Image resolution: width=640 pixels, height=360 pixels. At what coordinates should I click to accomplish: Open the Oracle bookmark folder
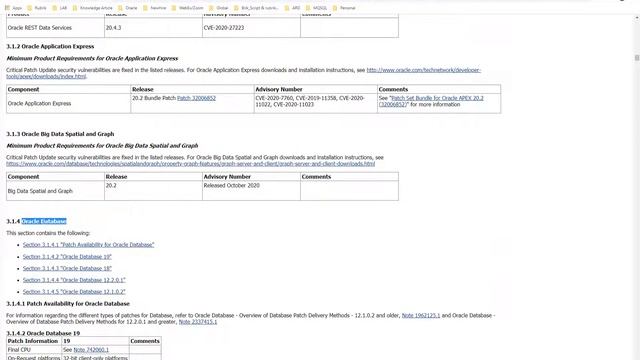[x=128, y=8]
